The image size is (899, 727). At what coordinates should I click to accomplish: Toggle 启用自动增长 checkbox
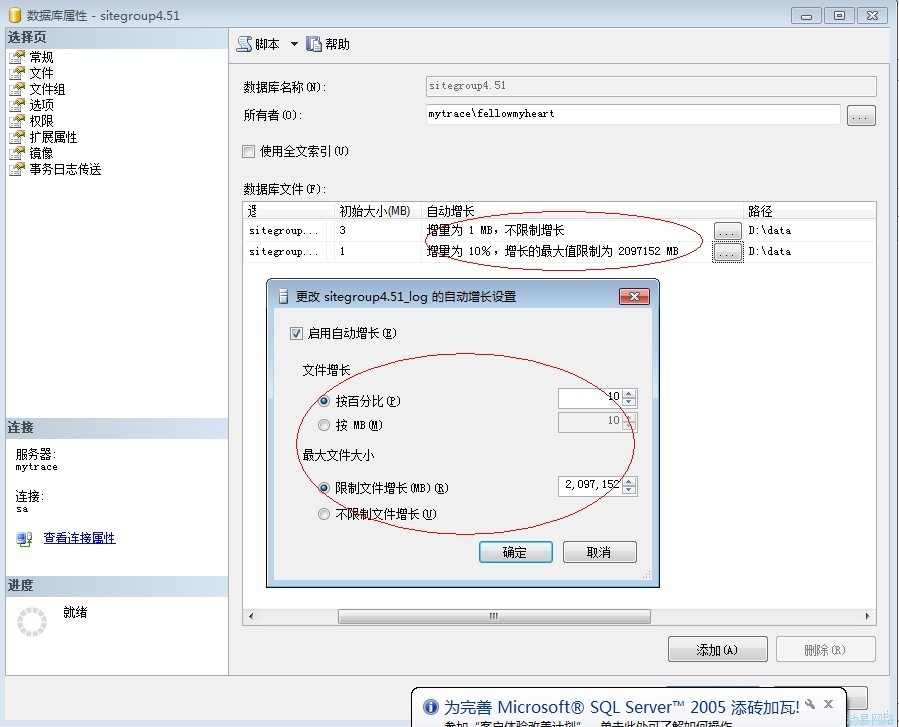point(296,333)
